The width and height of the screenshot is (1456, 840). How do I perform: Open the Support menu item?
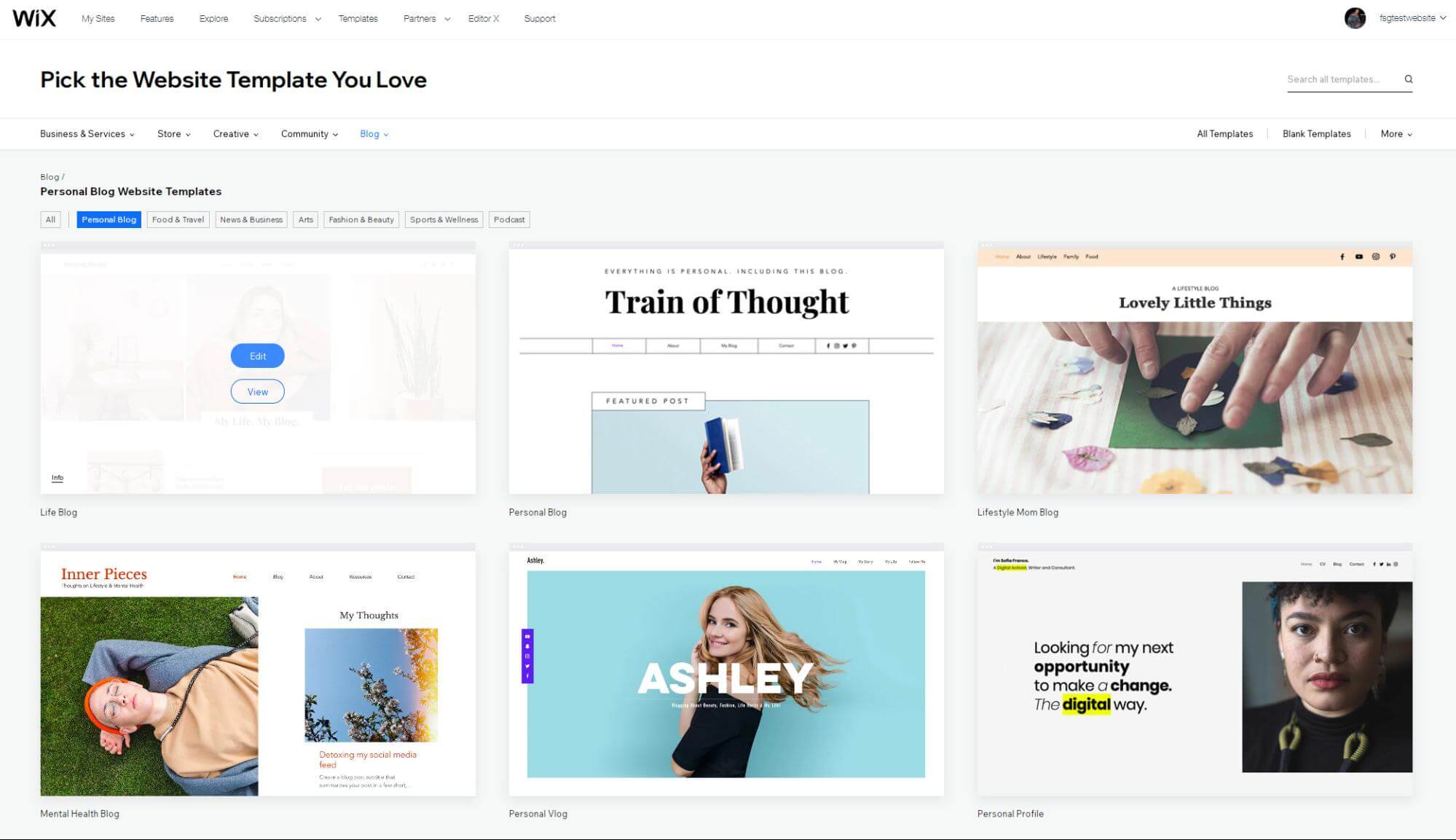click(541, 19)
